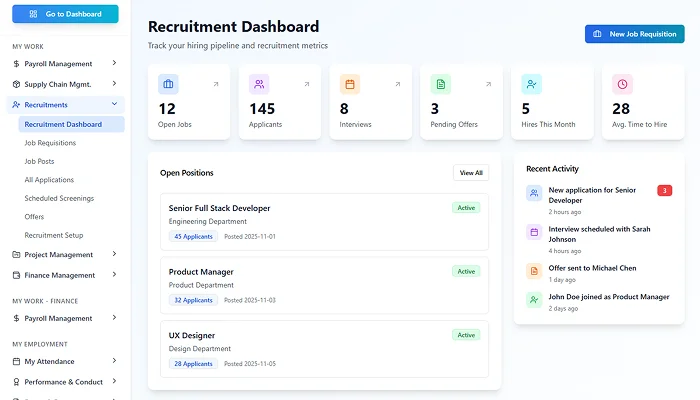Expand the Supply Chain Mgmt. sidebar section
This screenshot has width=700, height=400.
pos(114,84)
